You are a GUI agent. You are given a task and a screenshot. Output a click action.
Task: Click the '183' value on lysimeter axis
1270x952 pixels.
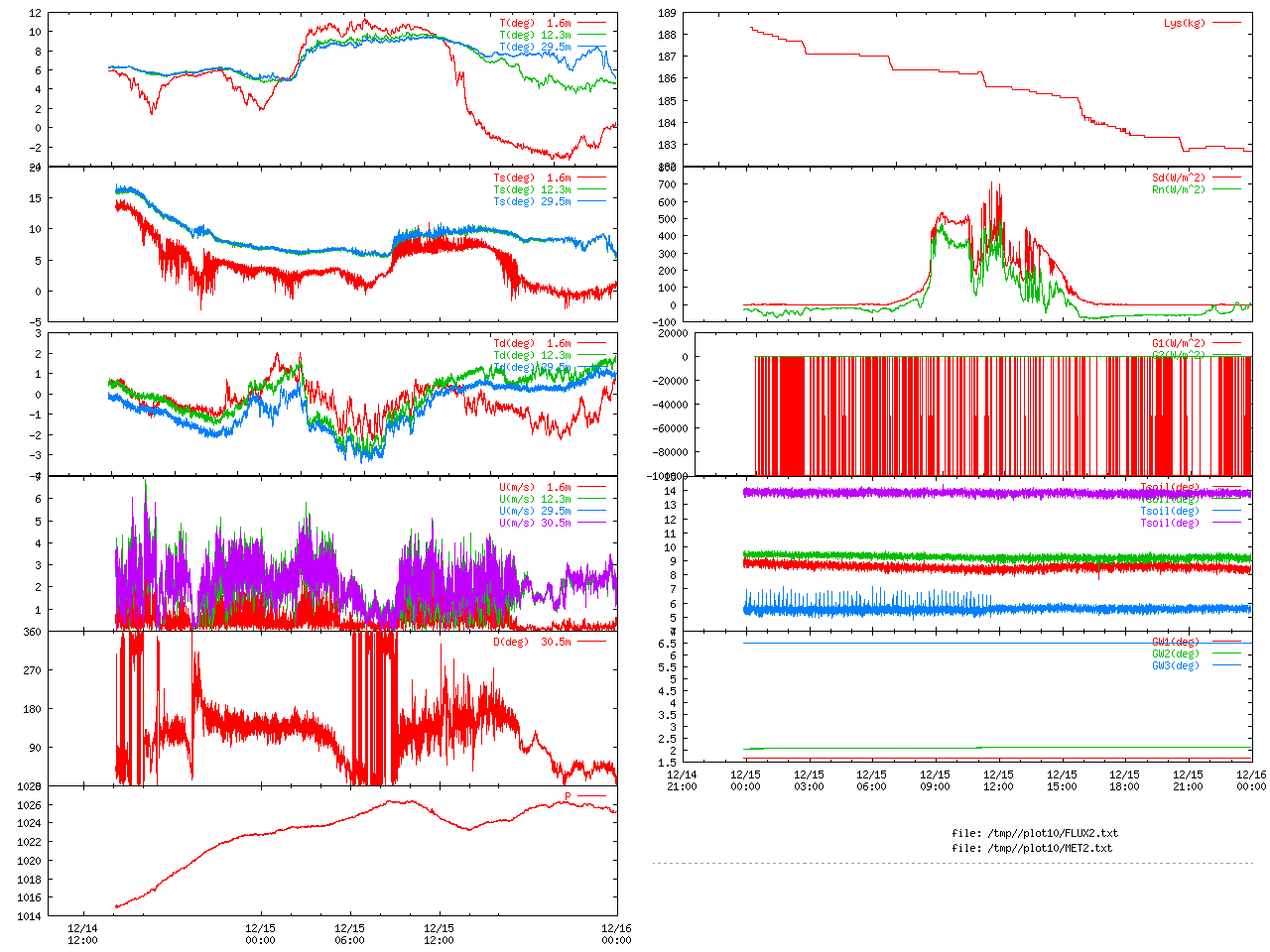[x=667, y=146]
